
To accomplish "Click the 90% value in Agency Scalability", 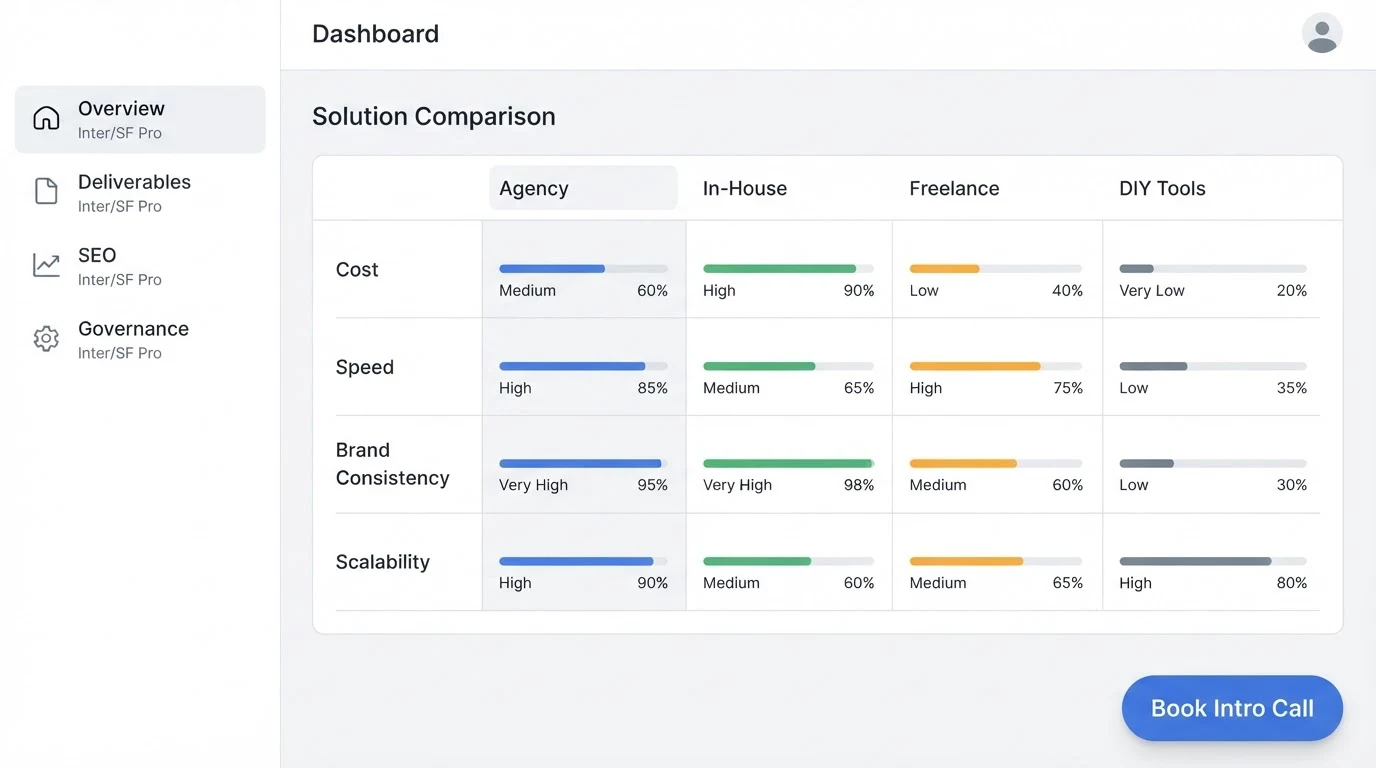I will (653, 583).
